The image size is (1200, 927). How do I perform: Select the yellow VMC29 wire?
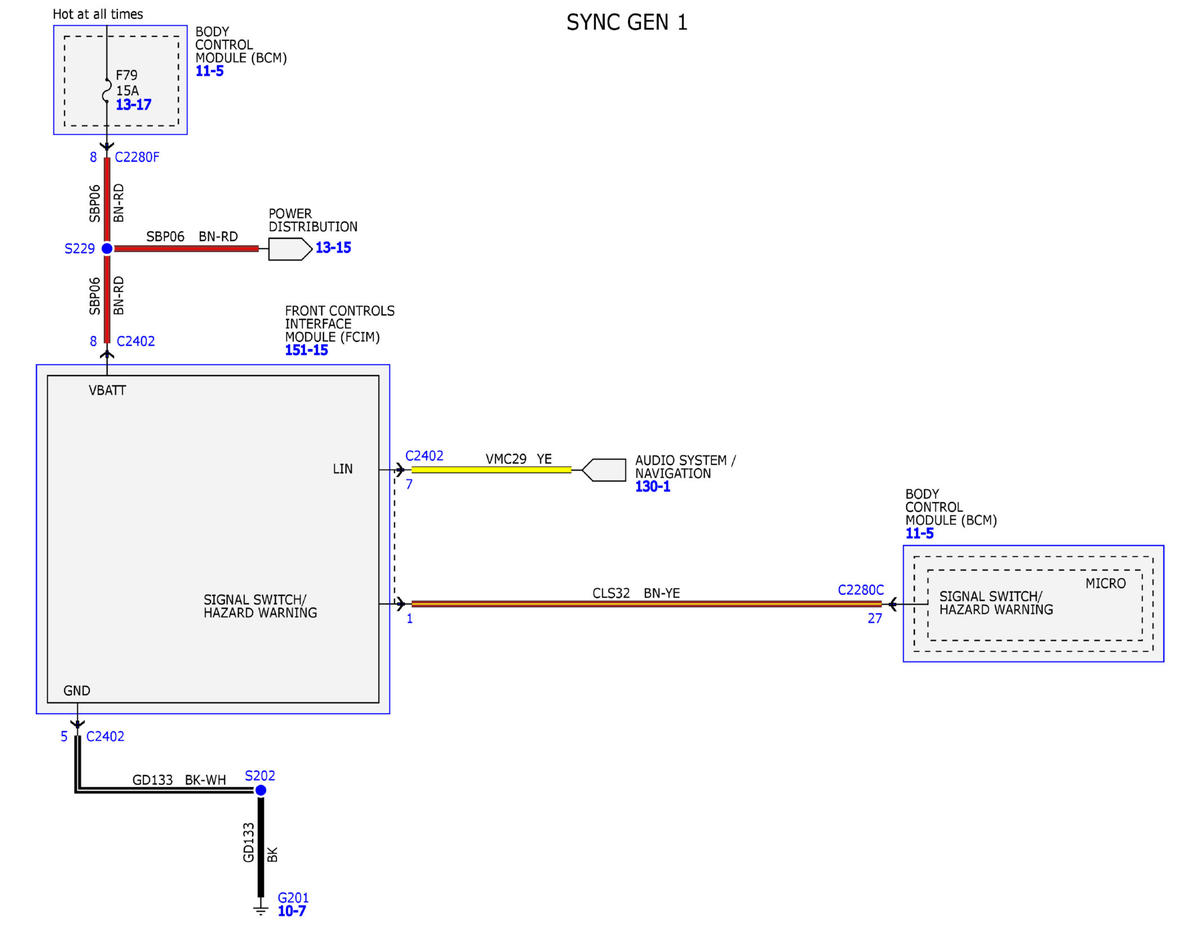491,468
